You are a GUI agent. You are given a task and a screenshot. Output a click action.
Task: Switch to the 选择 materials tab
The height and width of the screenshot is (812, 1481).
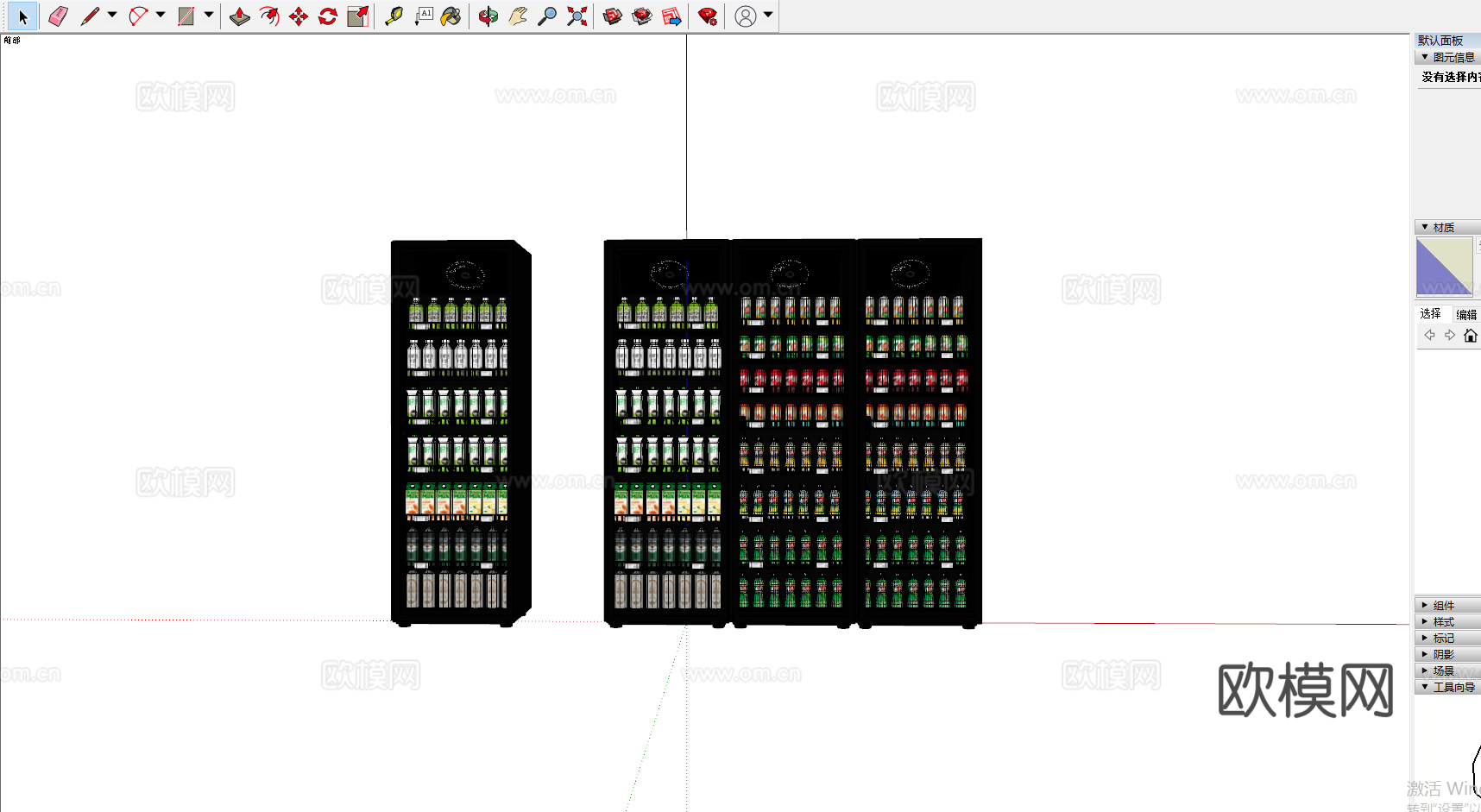click(1431, 314)
